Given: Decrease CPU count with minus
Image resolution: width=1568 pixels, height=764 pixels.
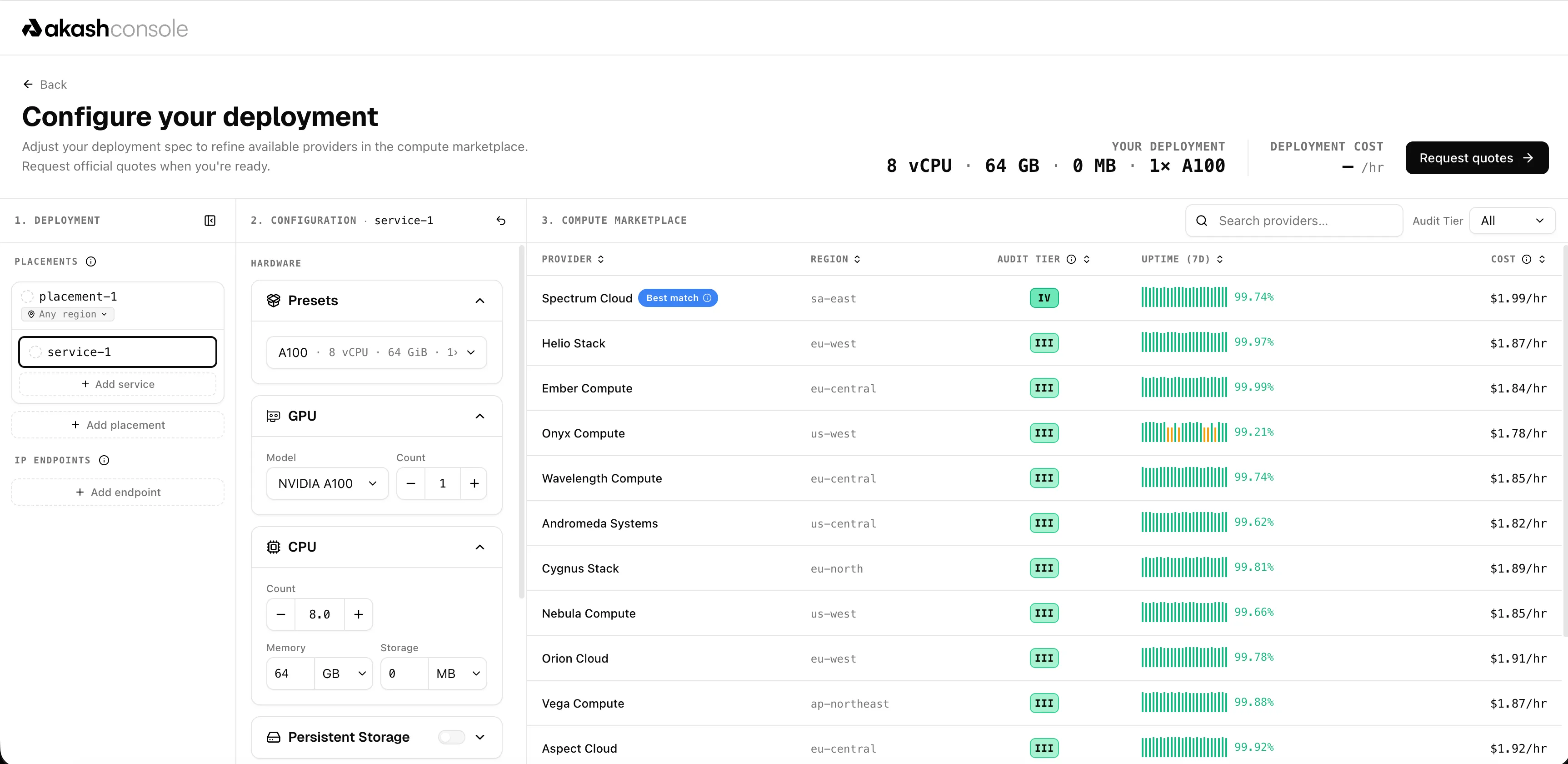Looking at the screenshot, I should point(280,614).
